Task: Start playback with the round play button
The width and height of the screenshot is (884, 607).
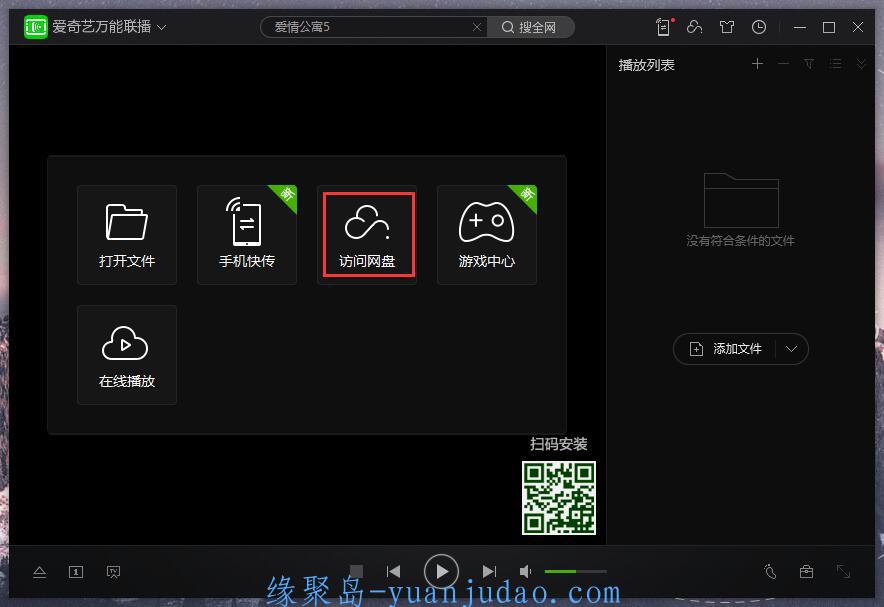Action: 441,571
